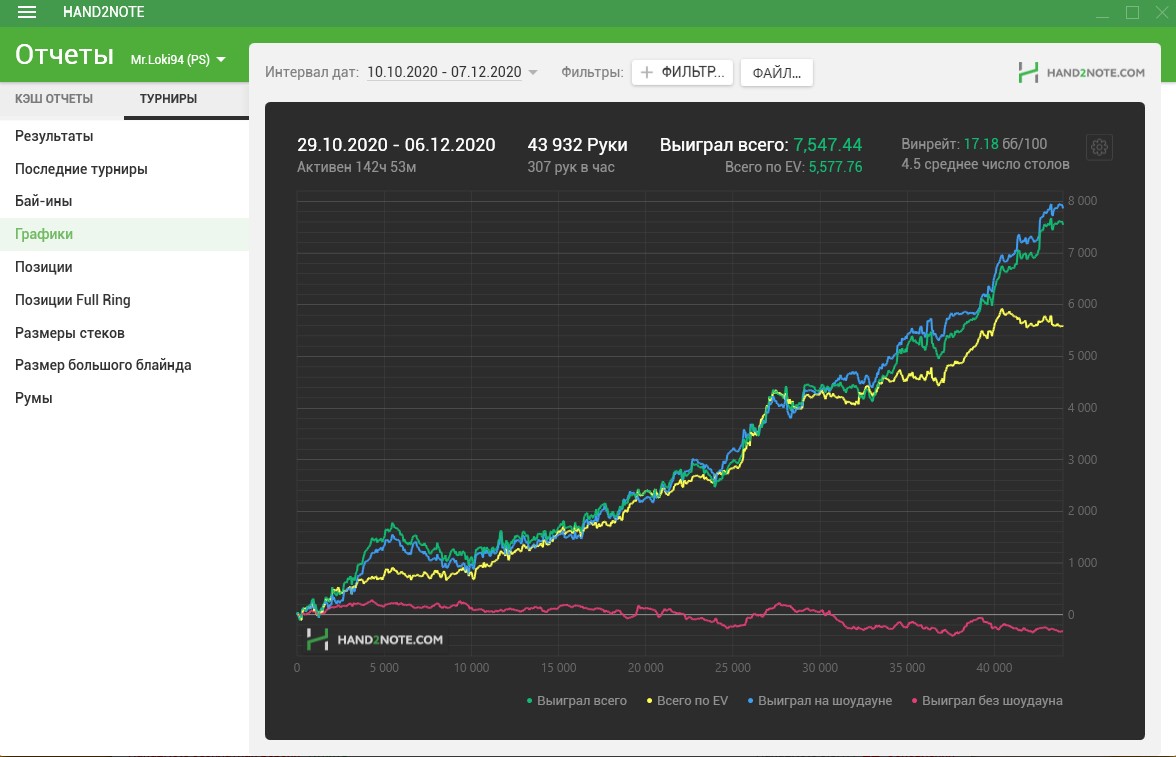Click Hand2Note watermark logo inside chart
Screen dimensions: 1176x757
coord(374,639)
